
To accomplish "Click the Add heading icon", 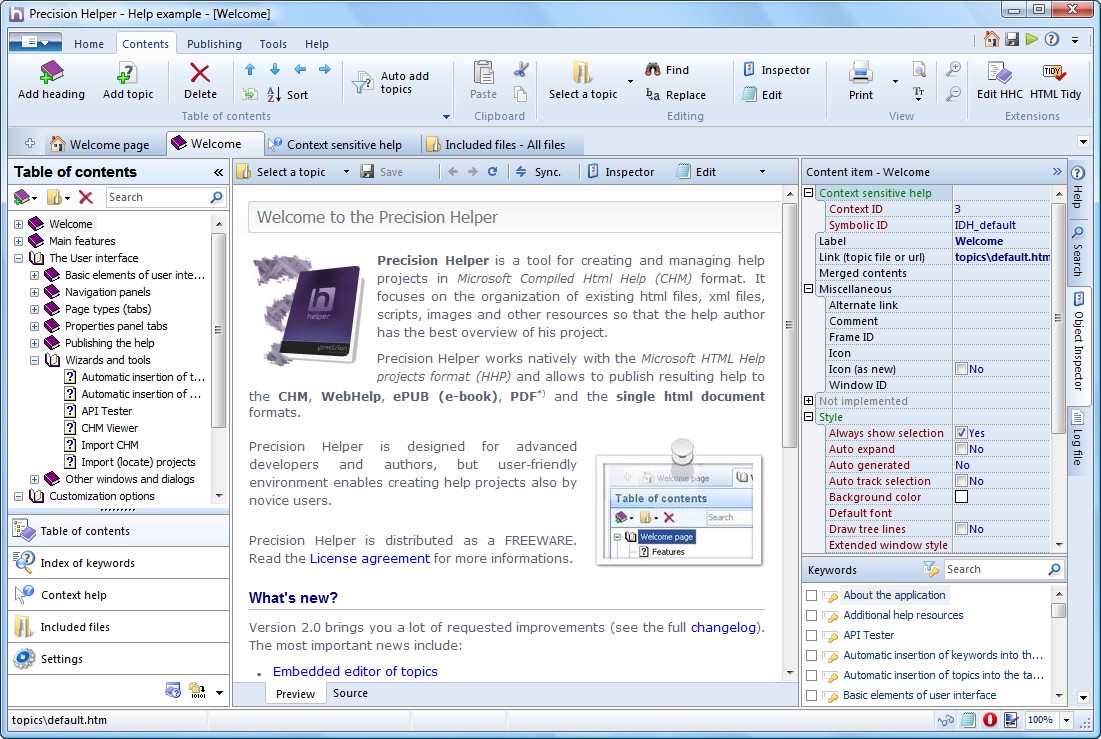I will point(51,73).
